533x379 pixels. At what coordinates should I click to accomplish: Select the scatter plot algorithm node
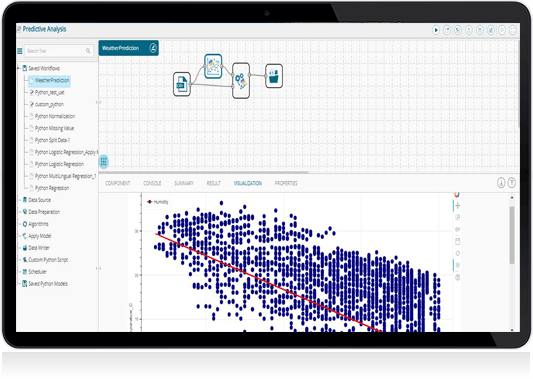coord(213,66)
